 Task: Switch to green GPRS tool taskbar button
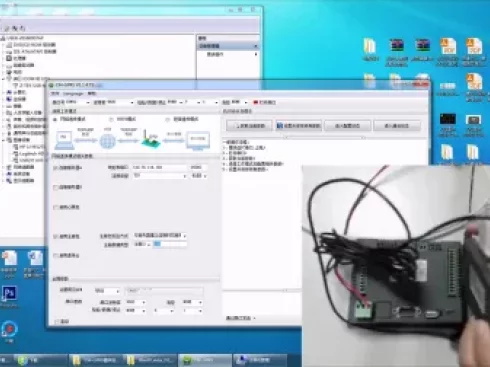[204, 360]
